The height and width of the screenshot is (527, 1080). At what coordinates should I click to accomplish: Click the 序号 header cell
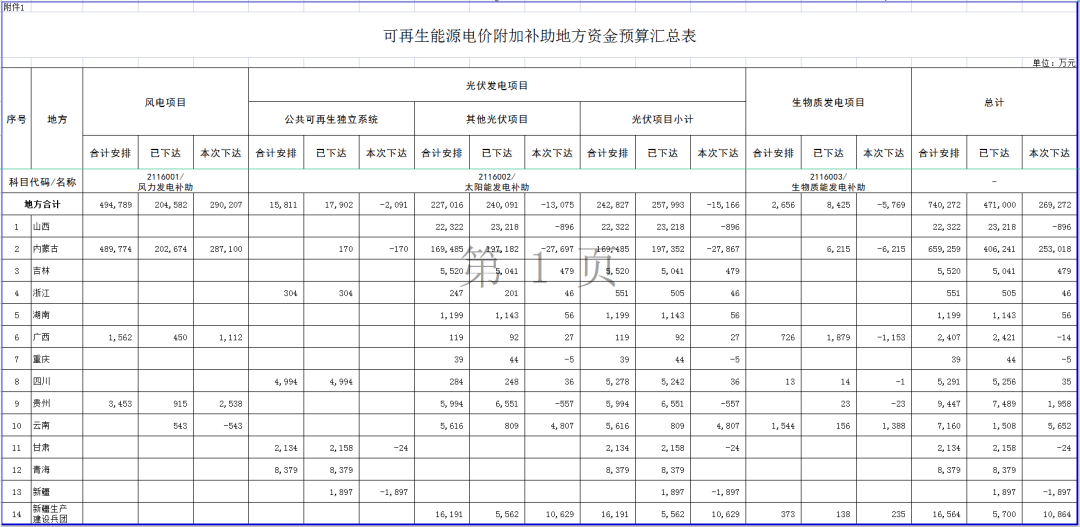pyautogui.click(x=17, y=118)
